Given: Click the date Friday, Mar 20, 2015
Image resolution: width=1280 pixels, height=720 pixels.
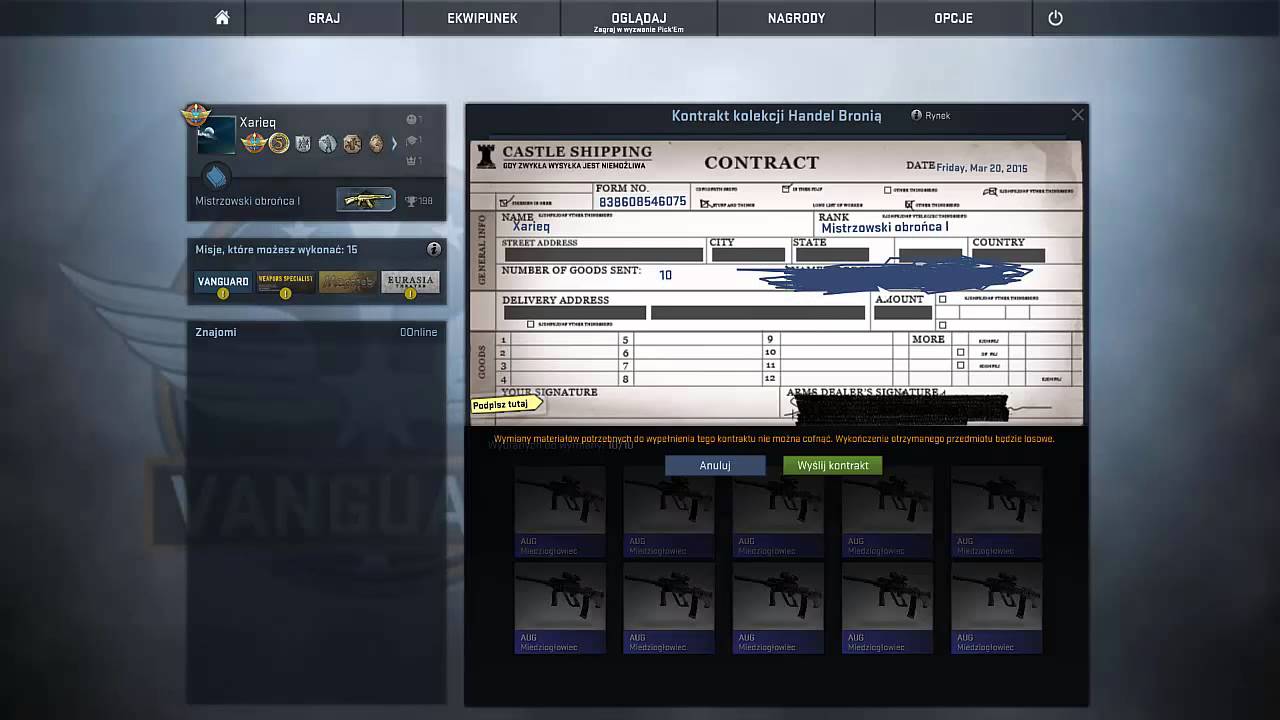Looking at the screenshot, I should pyautogui.click(x=981, y=167).
